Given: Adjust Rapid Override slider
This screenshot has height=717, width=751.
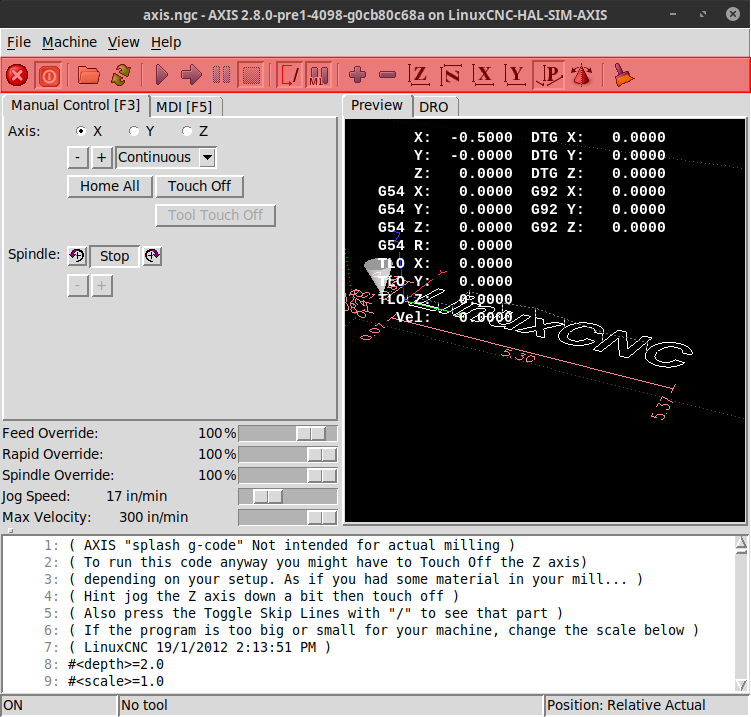Looking at the screenshot, I should point(288,455).
